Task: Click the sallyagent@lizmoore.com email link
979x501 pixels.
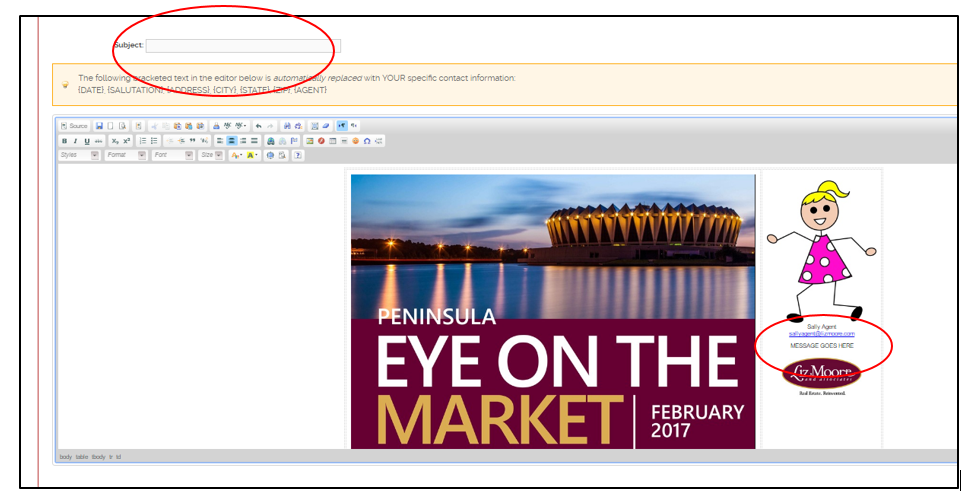Action: (x=821, y=333)
